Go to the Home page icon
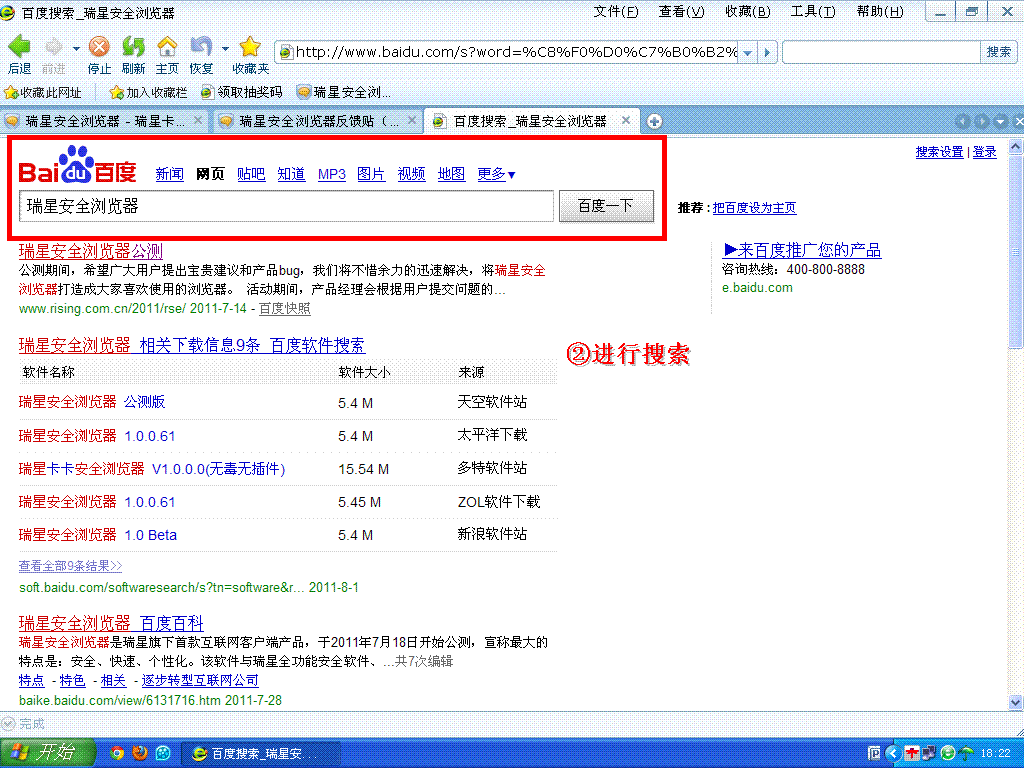1024x768 pixels. (167, 46)
